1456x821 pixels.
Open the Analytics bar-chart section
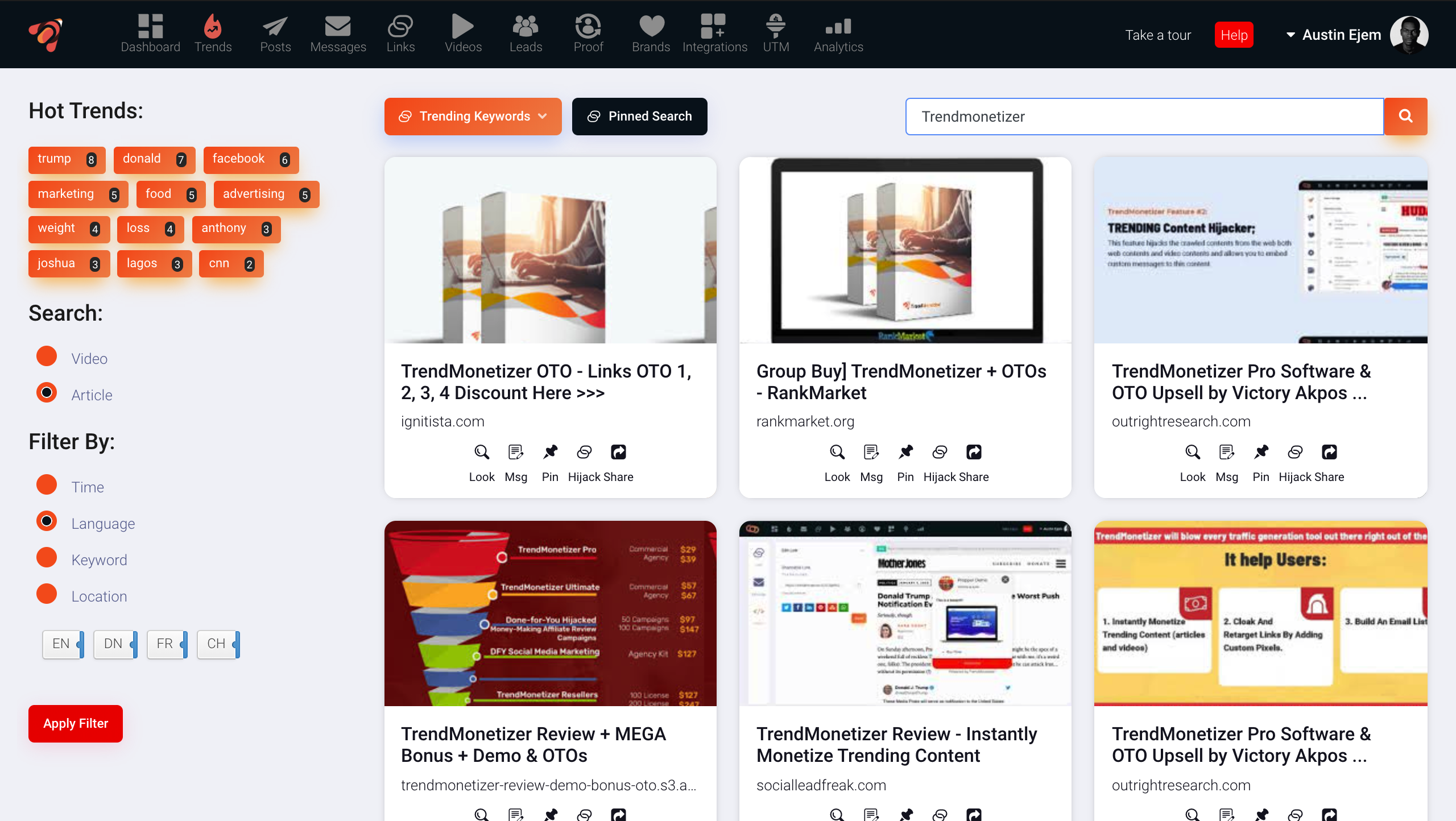pyautogui.click(x=838, y=34)
